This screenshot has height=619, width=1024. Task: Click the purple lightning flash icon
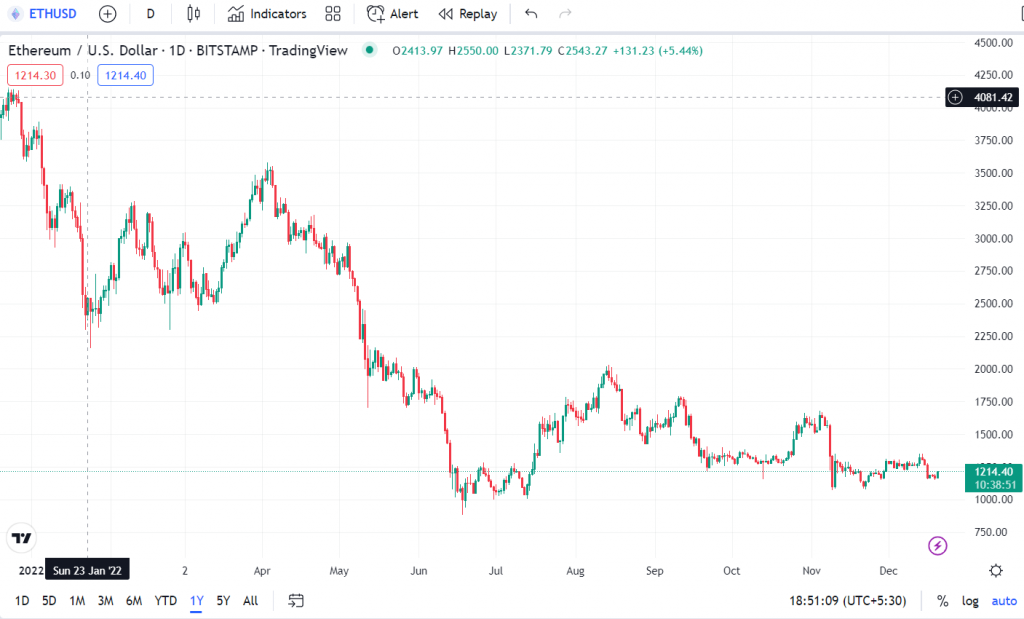coord(938,545)
